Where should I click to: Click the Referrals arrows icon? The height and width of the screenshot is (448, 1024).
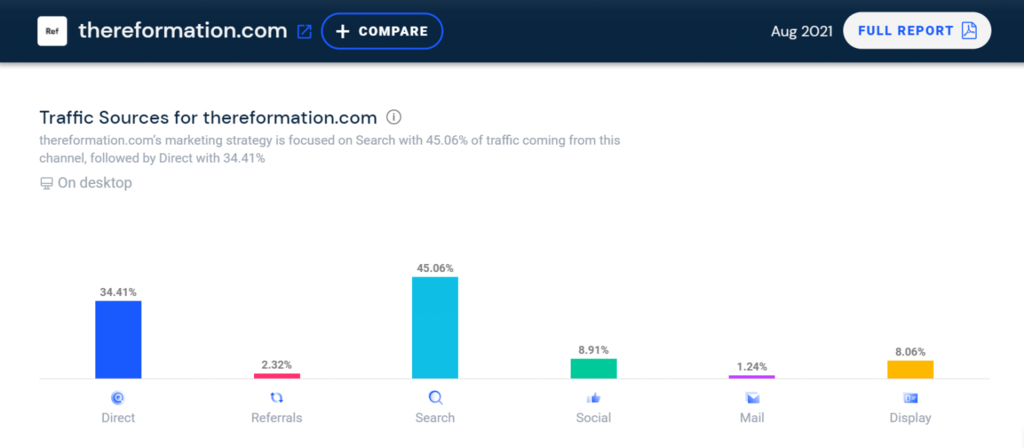[276, 397]
